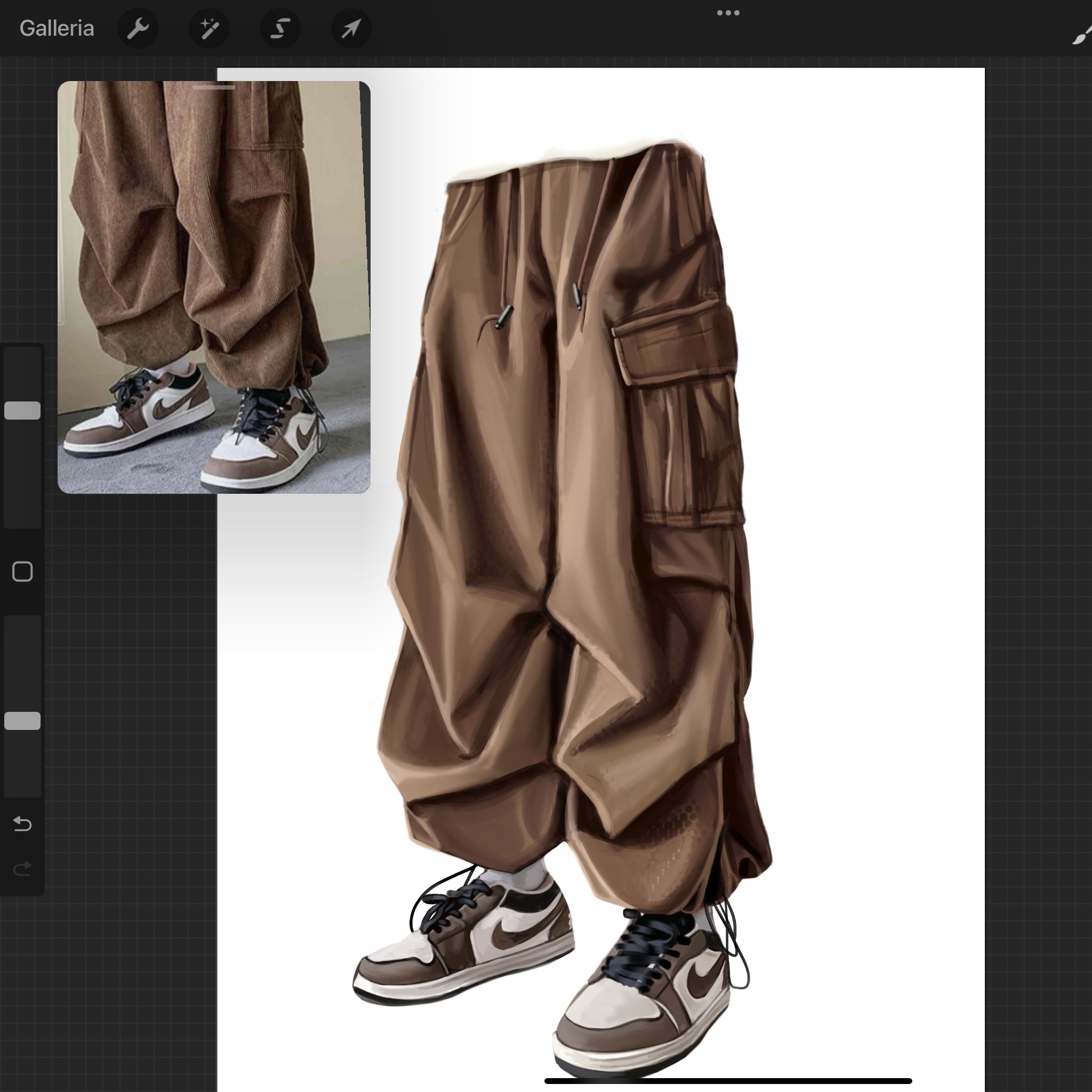1092x1092 pixels.
Task: Tap the three-dot multitasking menu
Action: coord(728,13)
